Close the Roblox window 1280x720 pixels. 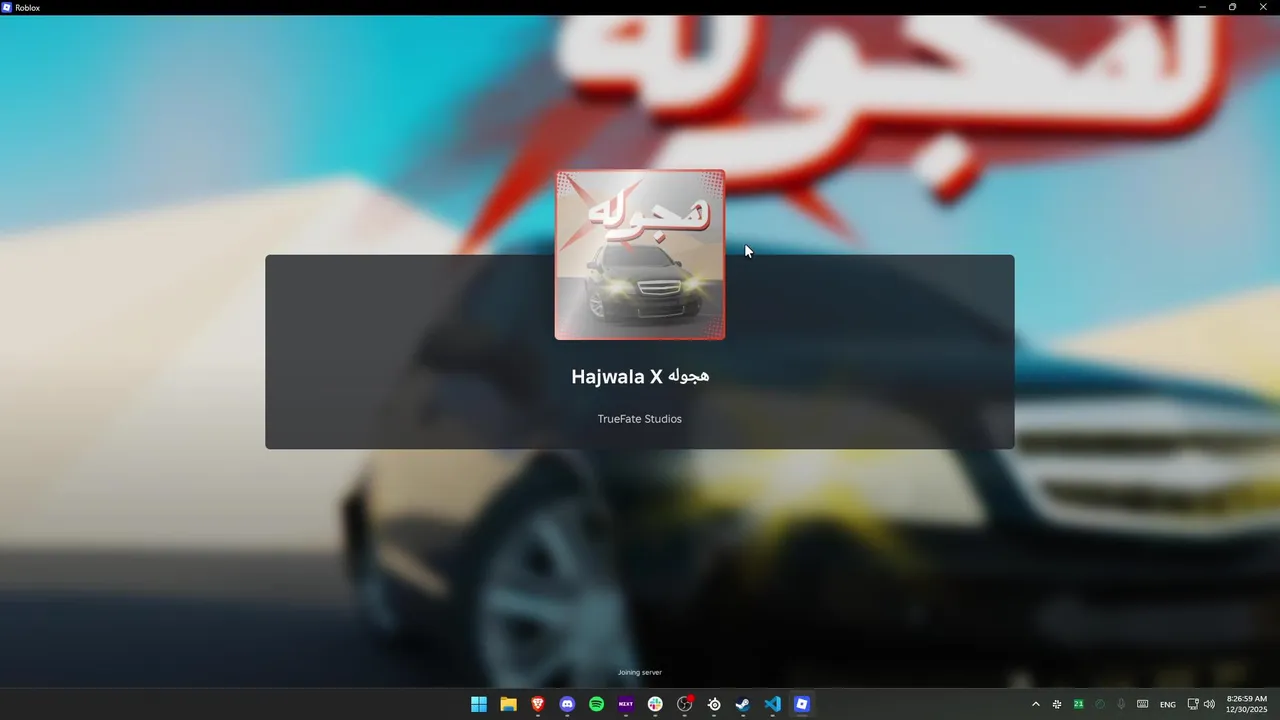(1263, 7)
